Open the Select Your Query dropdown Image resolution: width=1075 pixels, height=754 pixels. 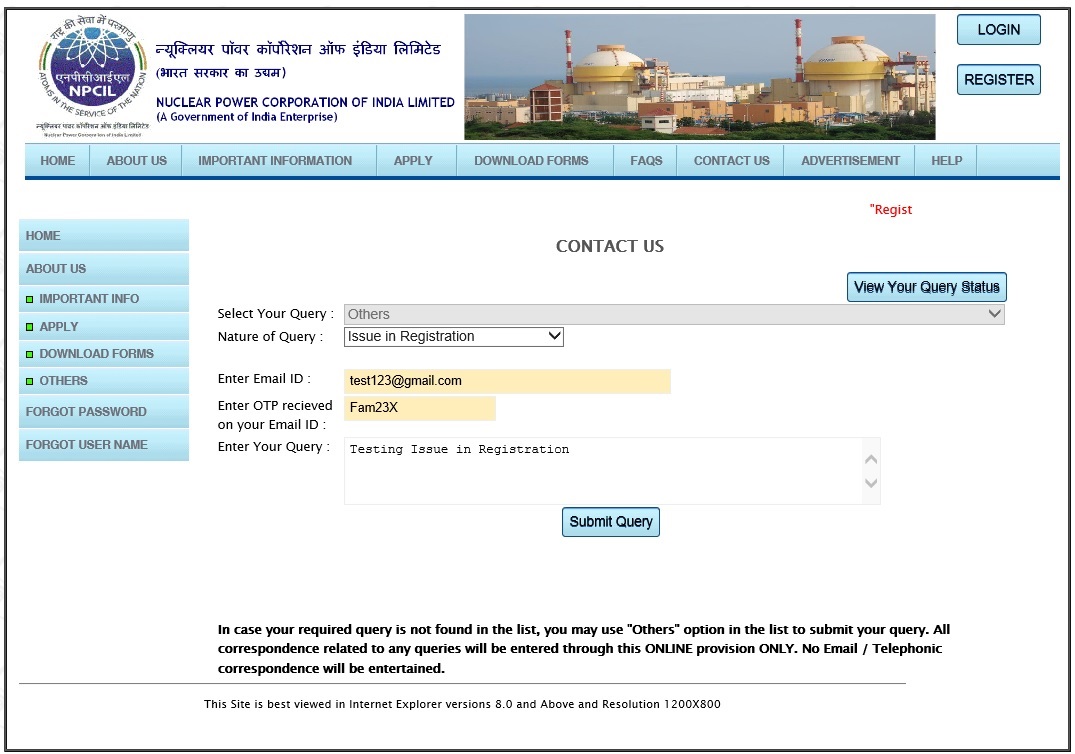click(x=674, y=314)
